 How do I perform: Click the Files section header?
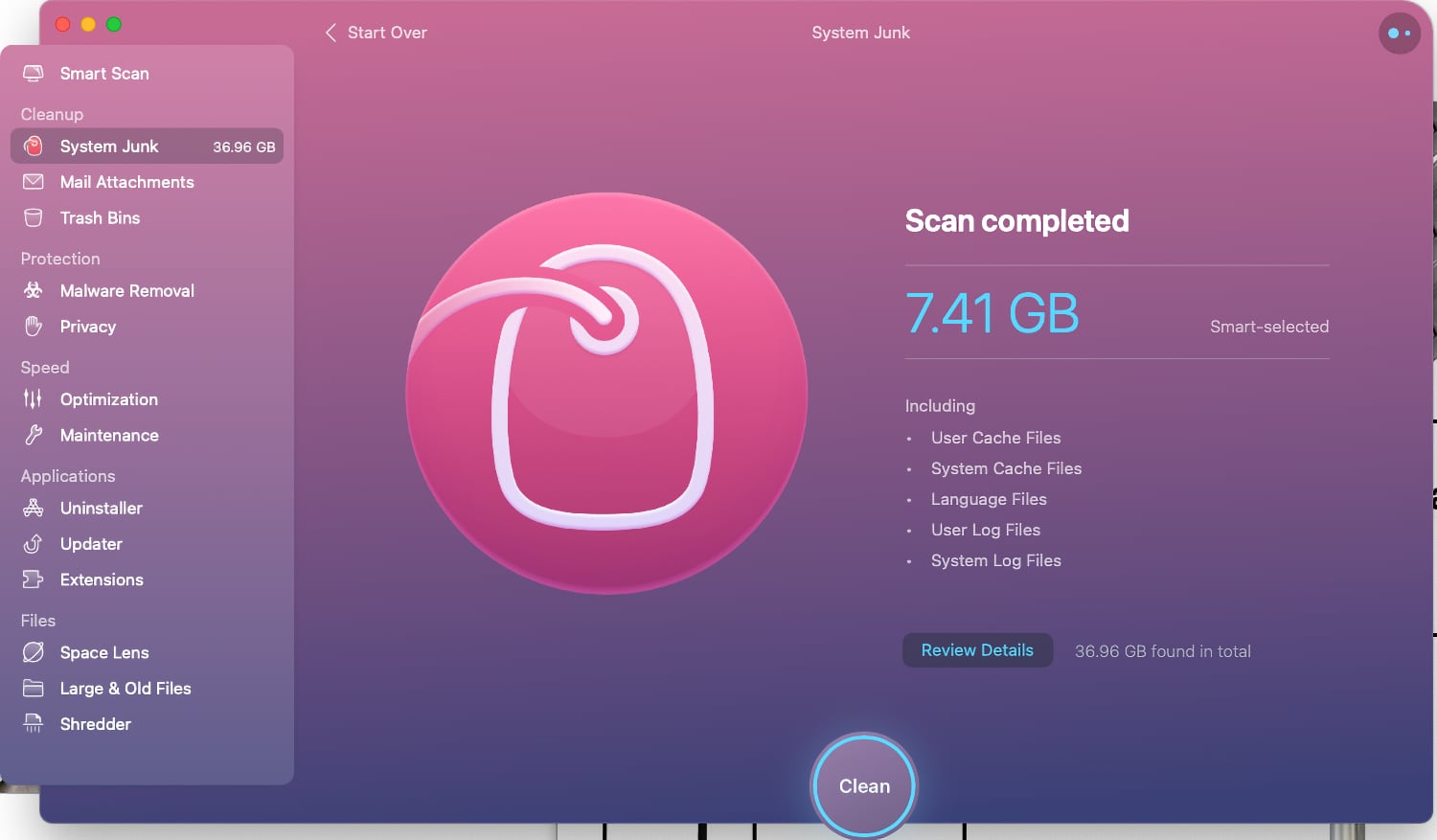38,621
